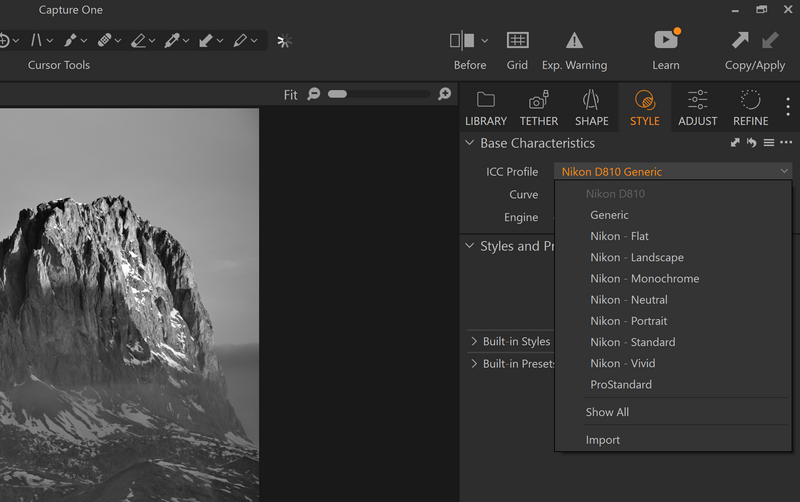Select the arrow apply-adjustments cursor tool
Viewport: 800px width, 502px height.
[x=206, y=40]
